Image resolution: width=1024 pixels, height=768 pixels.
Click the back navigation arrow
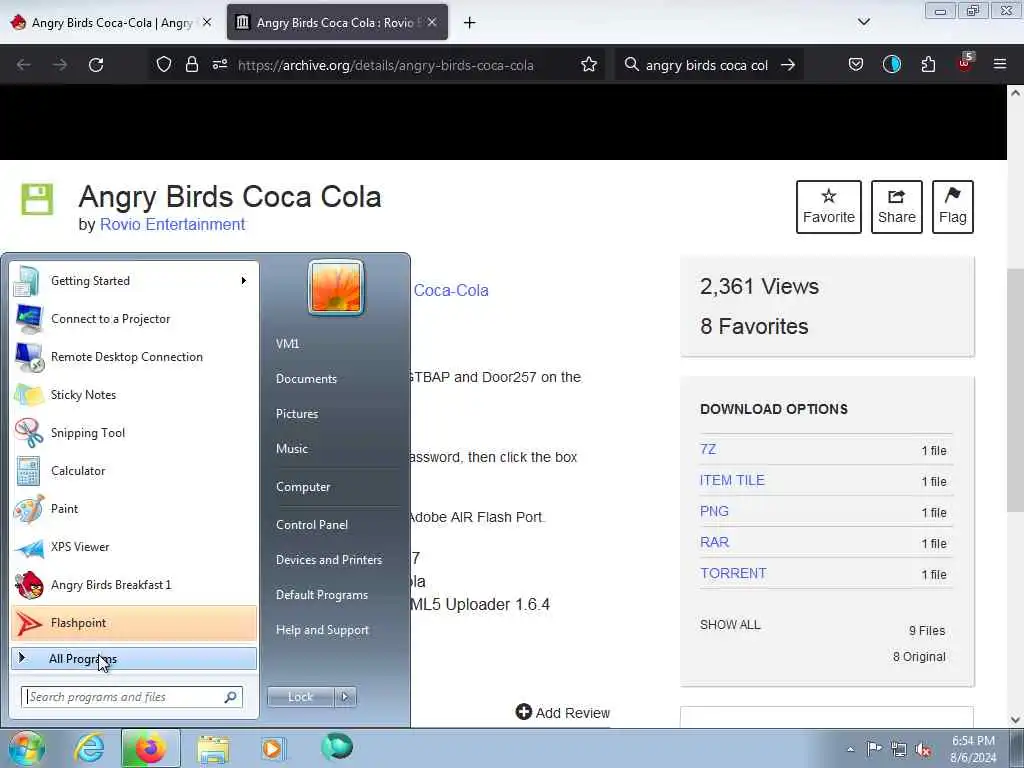tap(24, 65)
